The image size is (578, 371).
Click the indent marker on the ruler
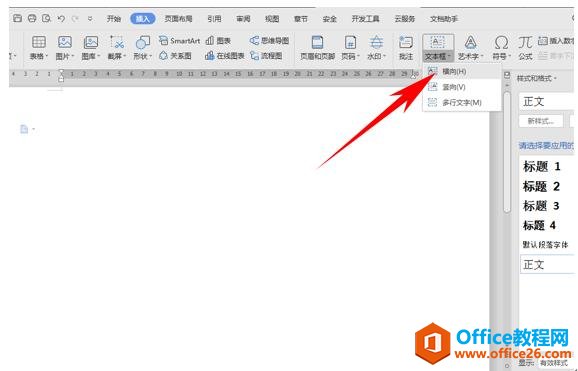pyautogui.click(x=61, y=75)
